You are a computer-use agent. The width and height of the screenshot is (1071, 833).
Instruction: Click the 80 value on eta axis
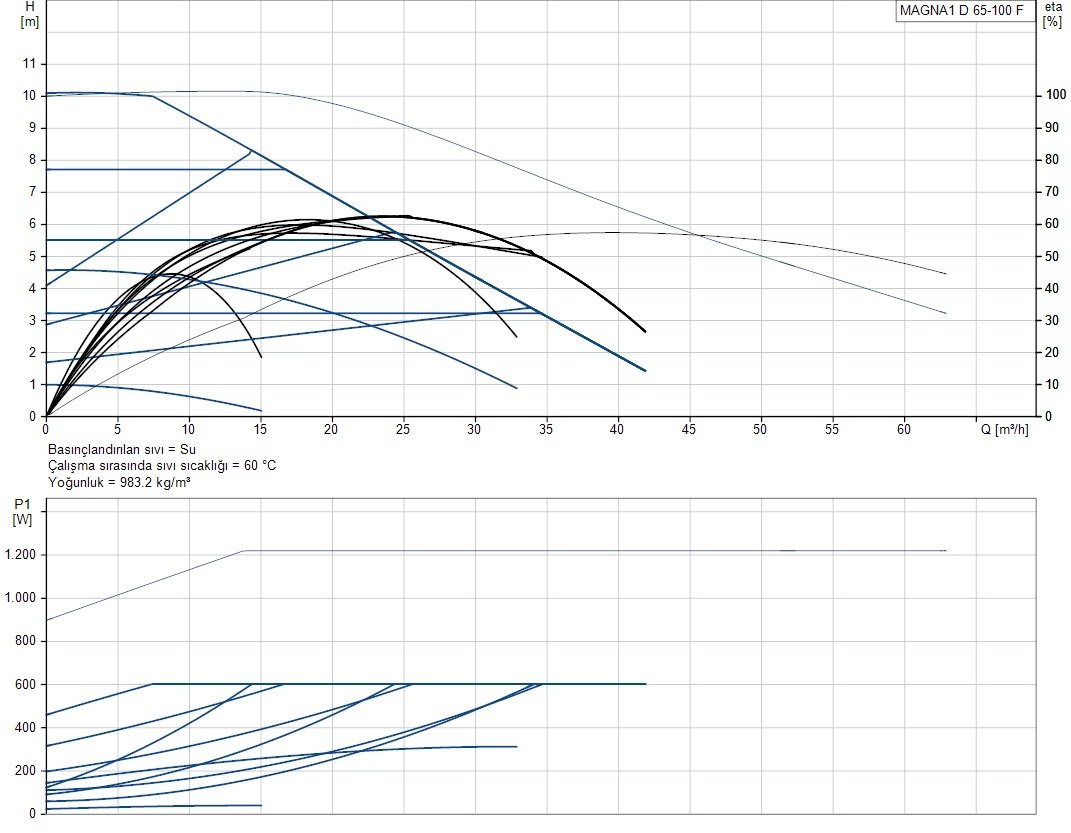(x=1052, y=159)
